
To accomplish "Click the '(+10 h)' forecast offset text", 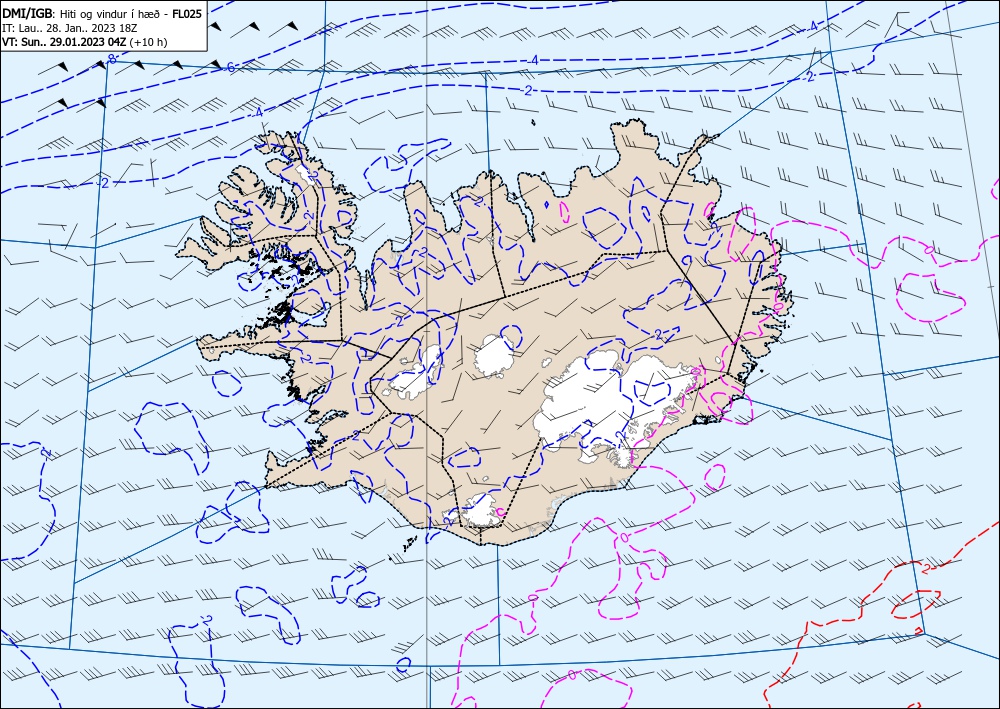I will click(x=148, y=42).
